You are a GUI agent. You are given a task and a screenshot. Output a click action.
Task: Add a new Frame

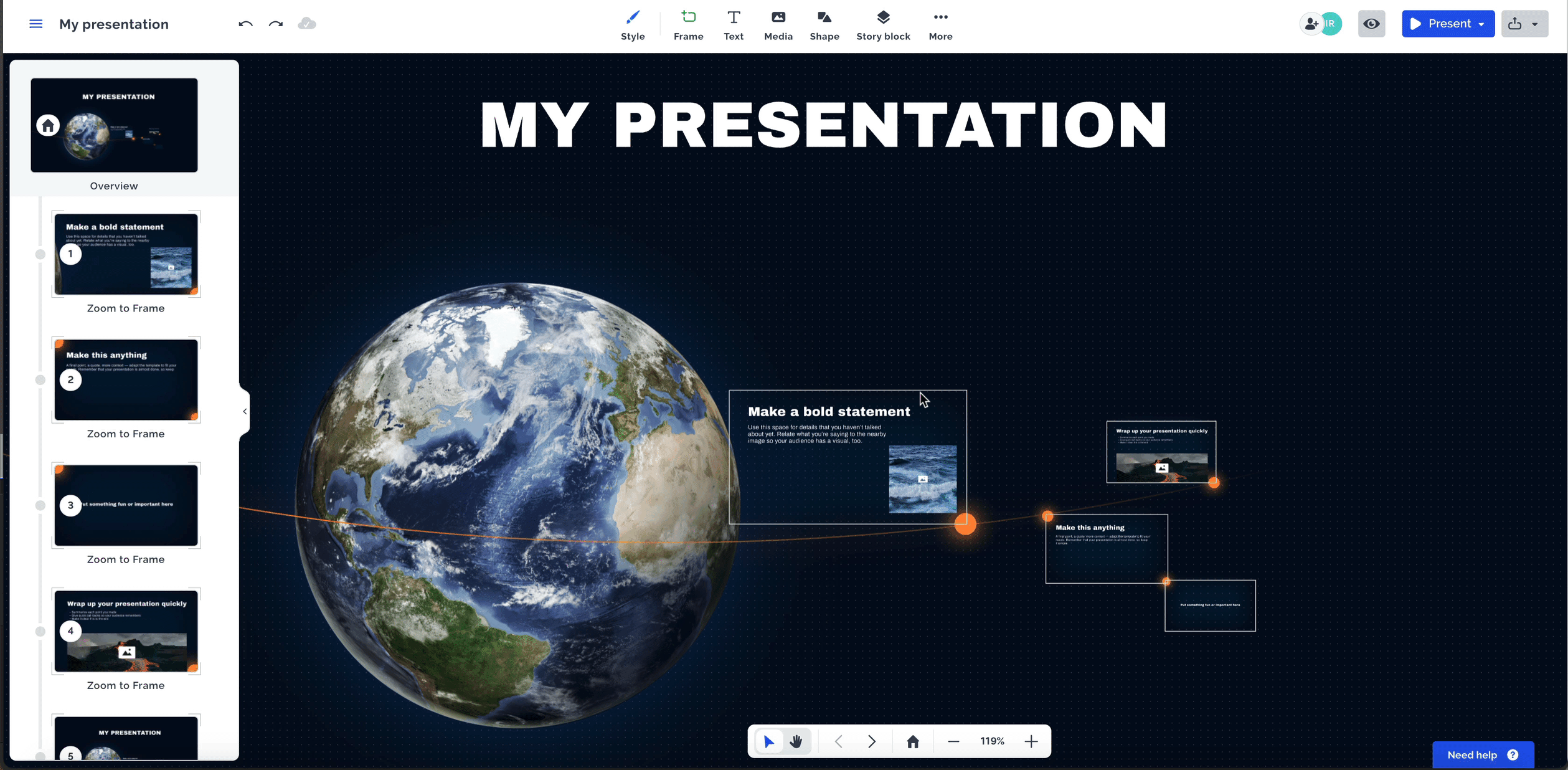[x=688, y=26]
